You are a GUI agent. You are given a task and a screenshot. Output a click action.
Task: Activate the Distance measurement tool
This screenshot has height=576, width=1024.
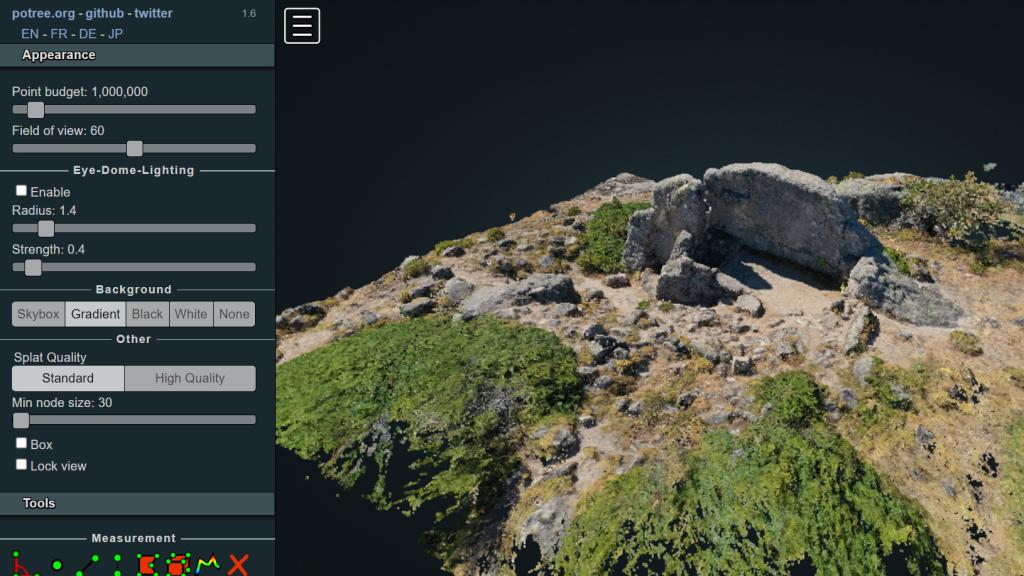[x=88, y=565]
